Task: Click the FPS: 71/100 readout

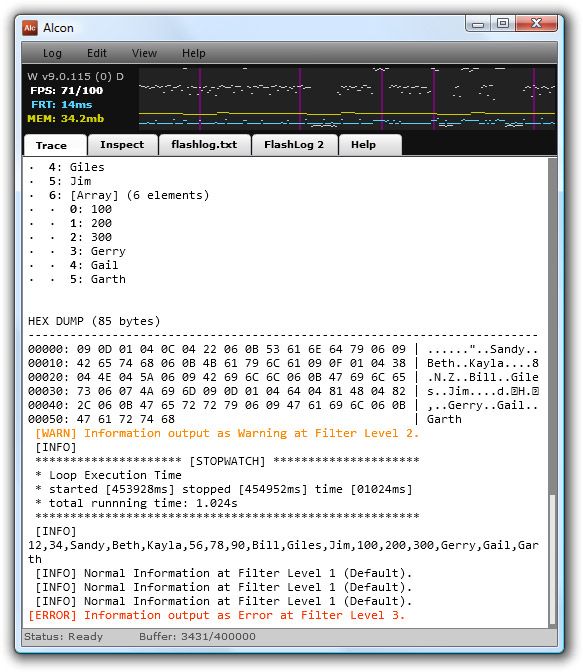Action: pyautogui.click(x=66, y=90)
